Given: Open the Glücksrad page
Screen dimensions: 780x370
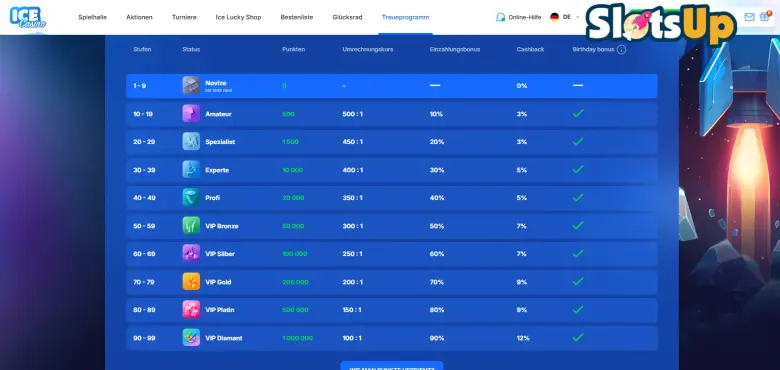Looking at the screenshot, I should 347,17.
